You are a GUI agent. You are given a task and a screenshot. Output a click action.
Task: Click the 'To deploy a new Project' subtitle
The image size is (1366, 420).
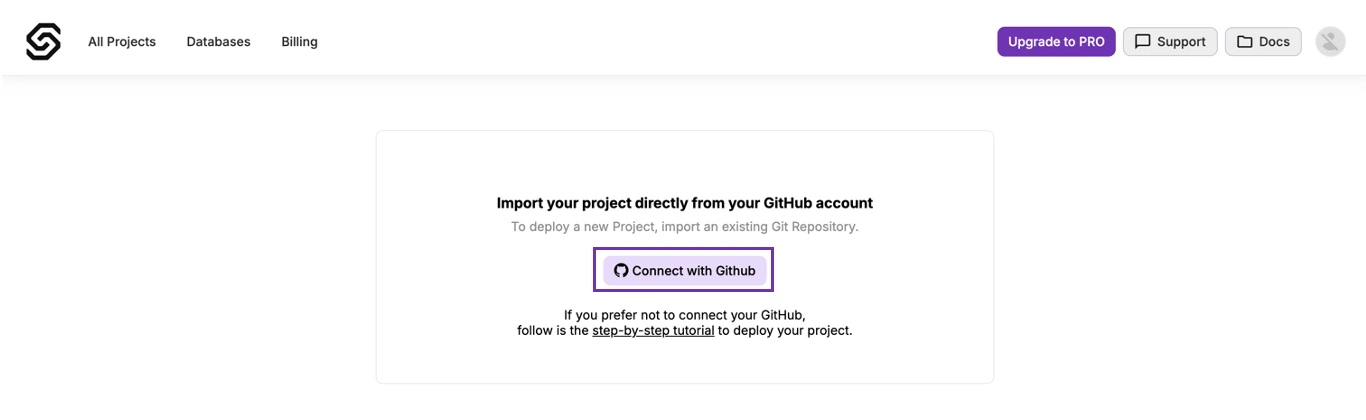point(685,227)
